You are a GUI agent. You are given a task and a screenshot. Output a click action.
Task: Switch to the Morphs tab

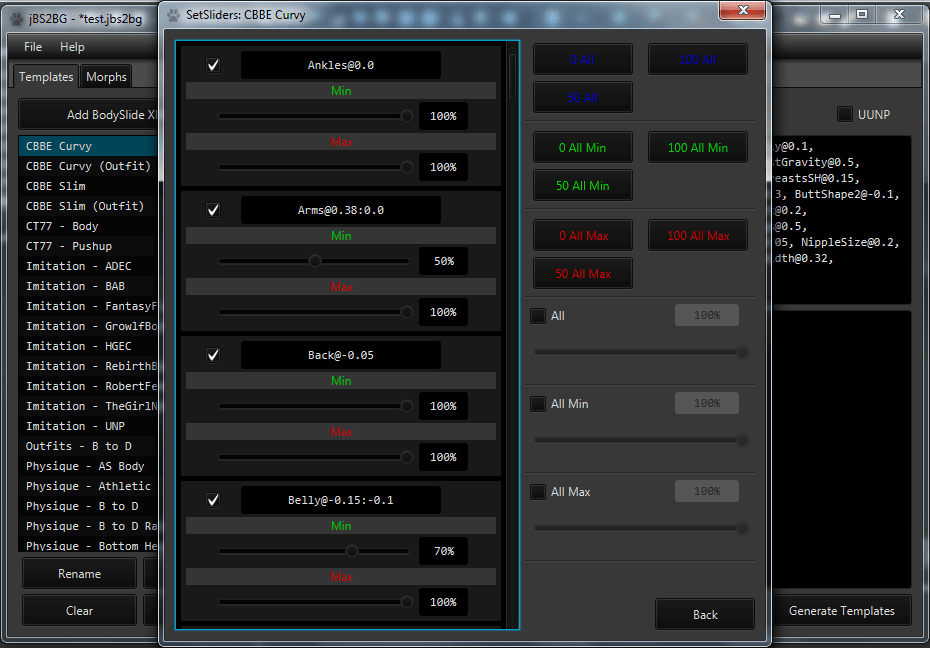106,77
